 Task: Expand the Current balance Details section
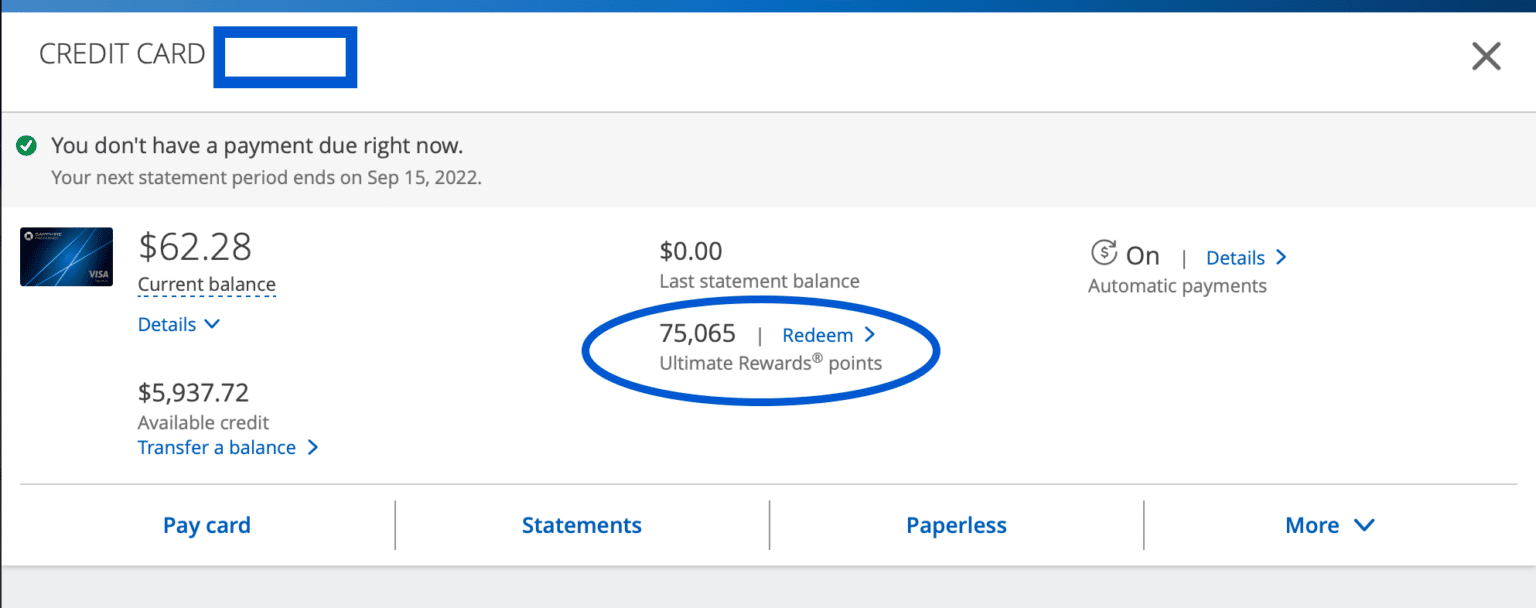(180, 324)
